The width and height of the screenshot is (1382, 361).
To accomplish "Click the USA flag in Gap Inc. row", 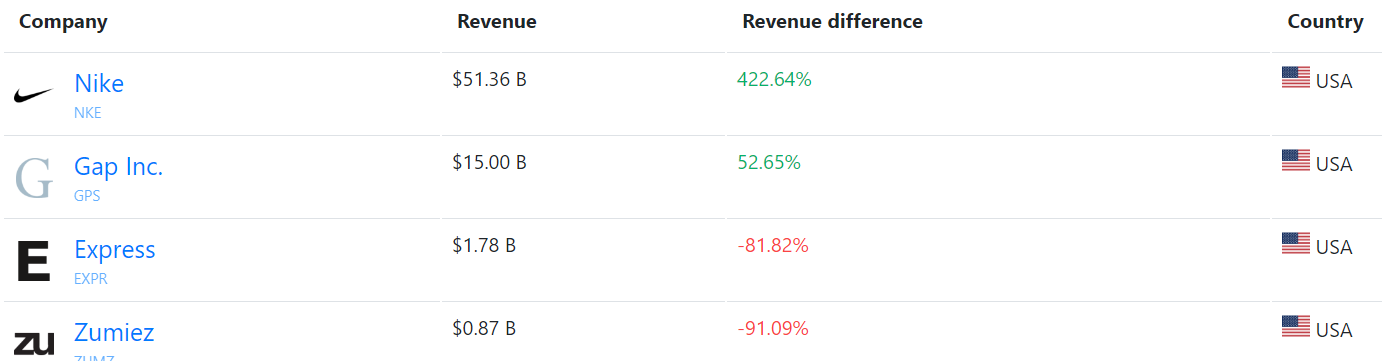I will [1296, 161].
